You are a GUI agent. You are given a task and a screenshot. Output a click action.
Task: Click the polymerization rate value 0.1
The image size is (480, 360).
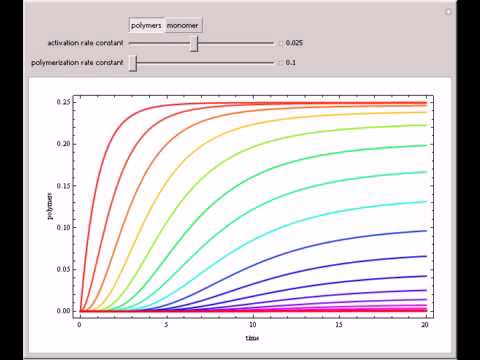291,63
